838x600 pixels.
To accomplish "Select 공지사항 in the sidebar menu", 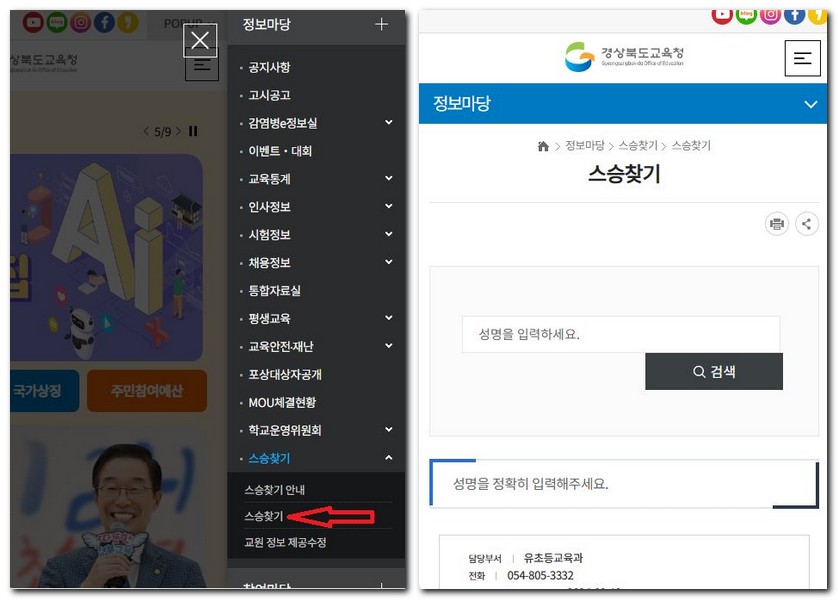I will click(268, 67).
